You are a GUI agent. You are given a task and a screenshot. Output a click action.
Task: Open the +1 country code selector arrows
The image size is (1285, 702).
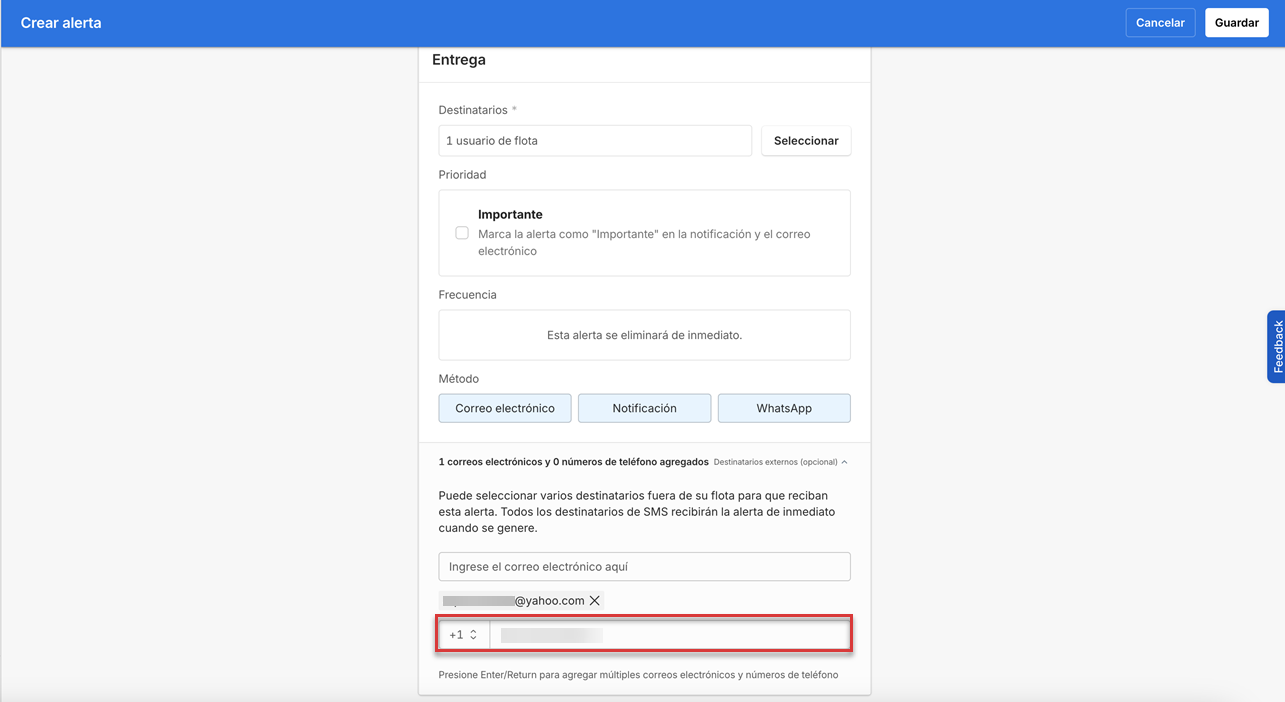pyautogui.click(x=471, y=634)
